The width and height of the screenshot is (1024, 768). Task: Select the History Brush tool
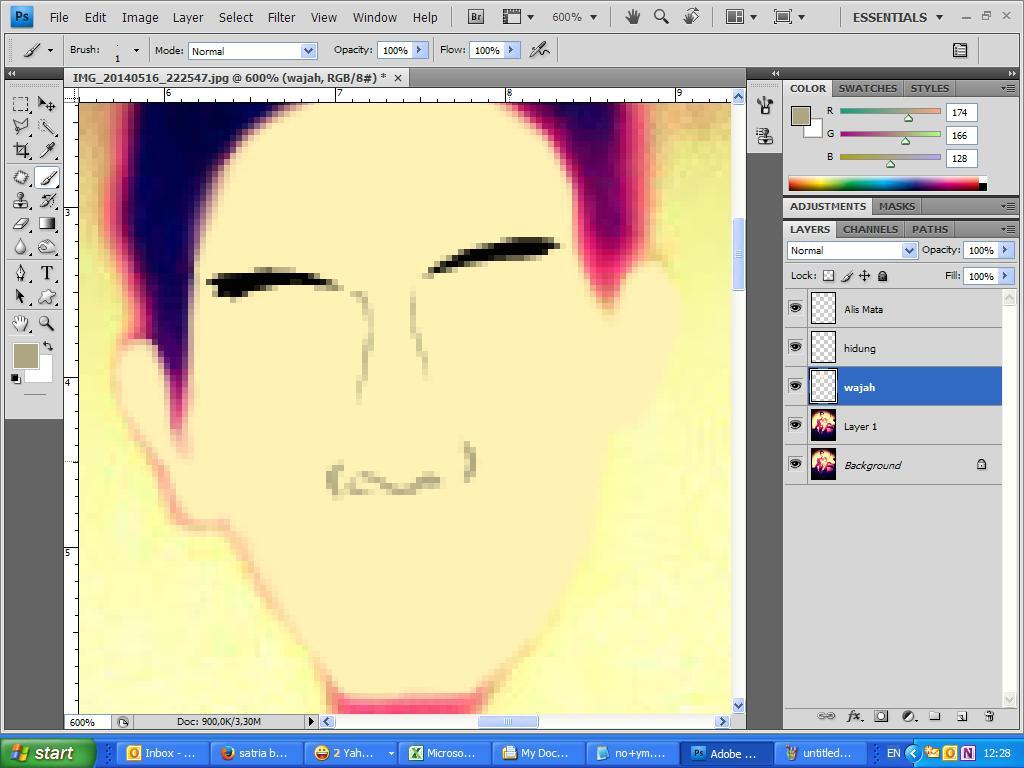(x=46, y=200)
